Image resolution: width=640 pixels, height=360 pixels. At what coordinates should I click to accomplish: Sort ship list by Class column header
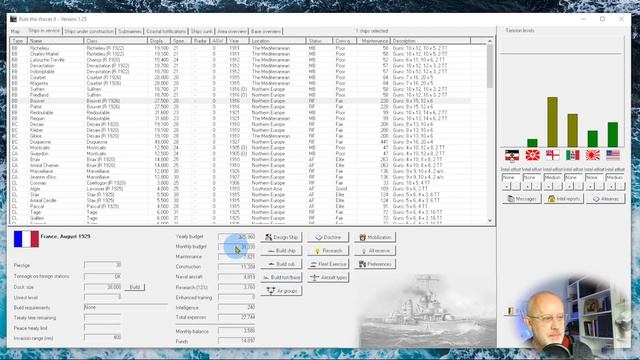(x=116, y=41)
